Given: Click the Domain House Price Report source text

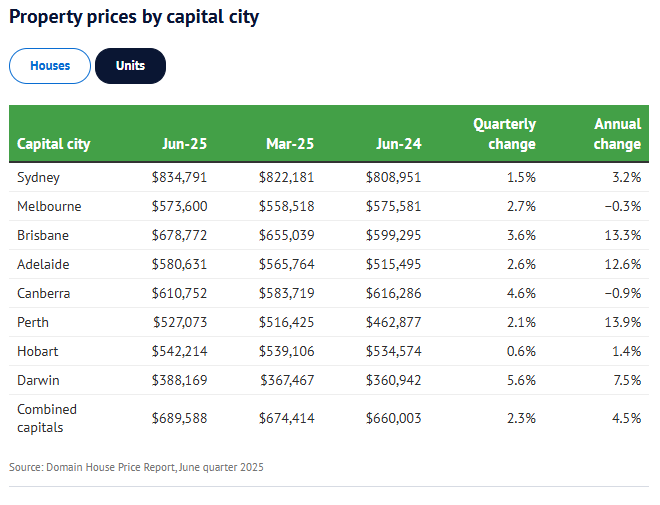Looking at the screenshot, I should point(136,467).
